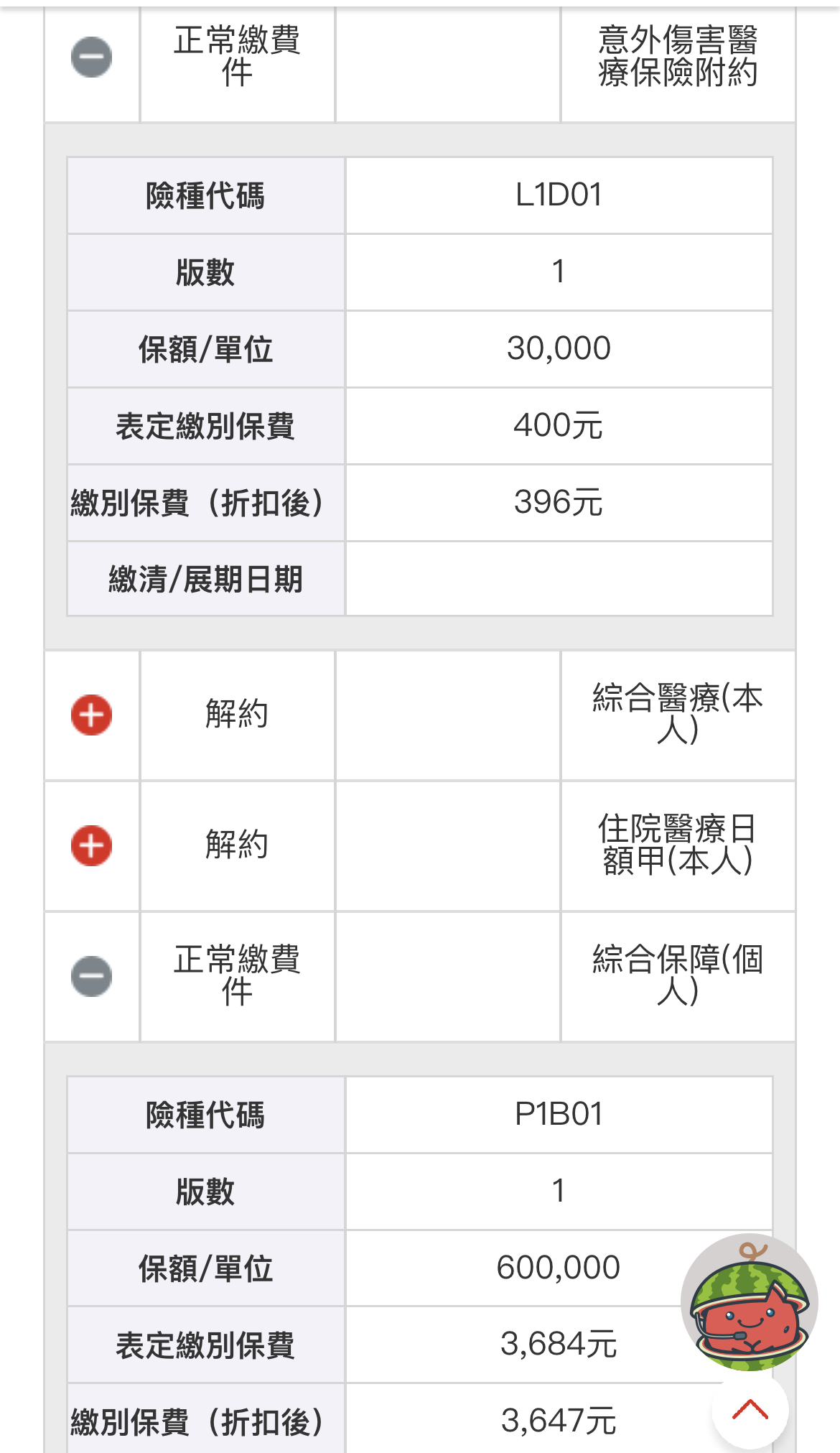Tap the 3,647元 discounted premium value
This screenshot has width=840, height=1453.
pyautogui.click(x=559, y=1421)
